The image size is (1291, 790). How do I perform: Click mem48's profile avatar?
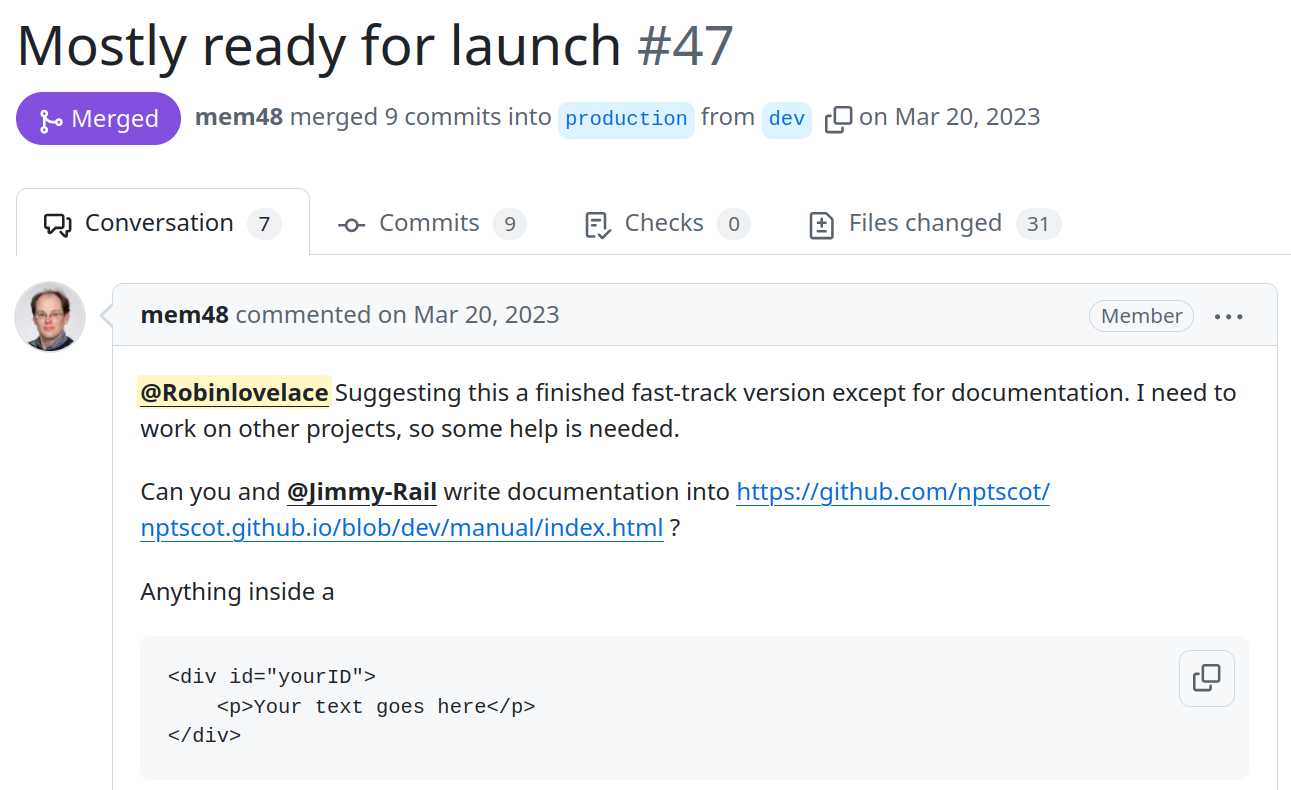click(x=50, y=316)
